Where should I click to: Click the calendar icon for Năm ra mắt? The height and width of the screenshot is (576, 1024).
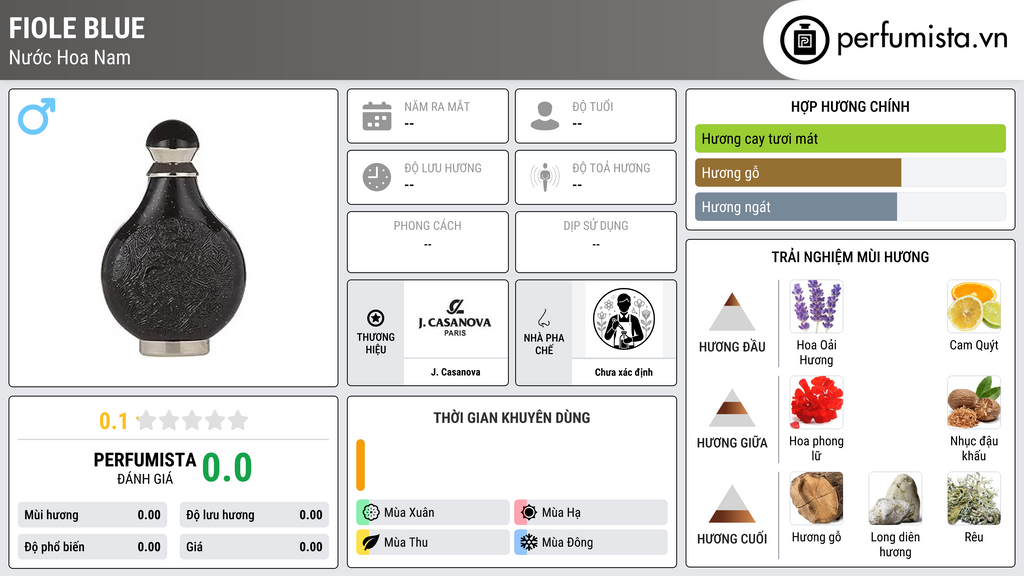[377, 116]
